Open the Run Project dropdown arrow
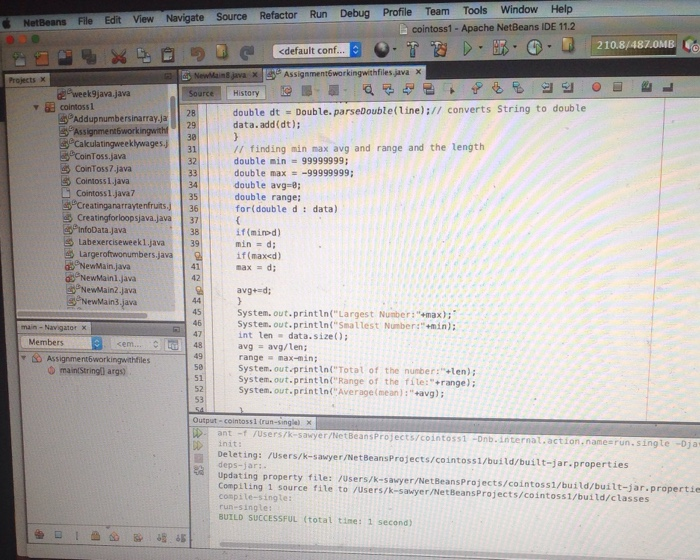The width and height of the screenshot is (700, 560). click(x=480, y=47)
